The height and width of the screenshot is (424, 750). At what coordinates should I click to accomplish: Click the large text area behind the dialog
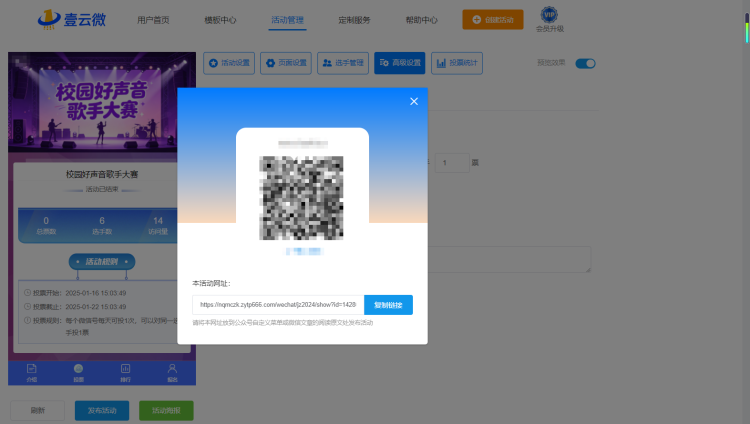point(509,259)
